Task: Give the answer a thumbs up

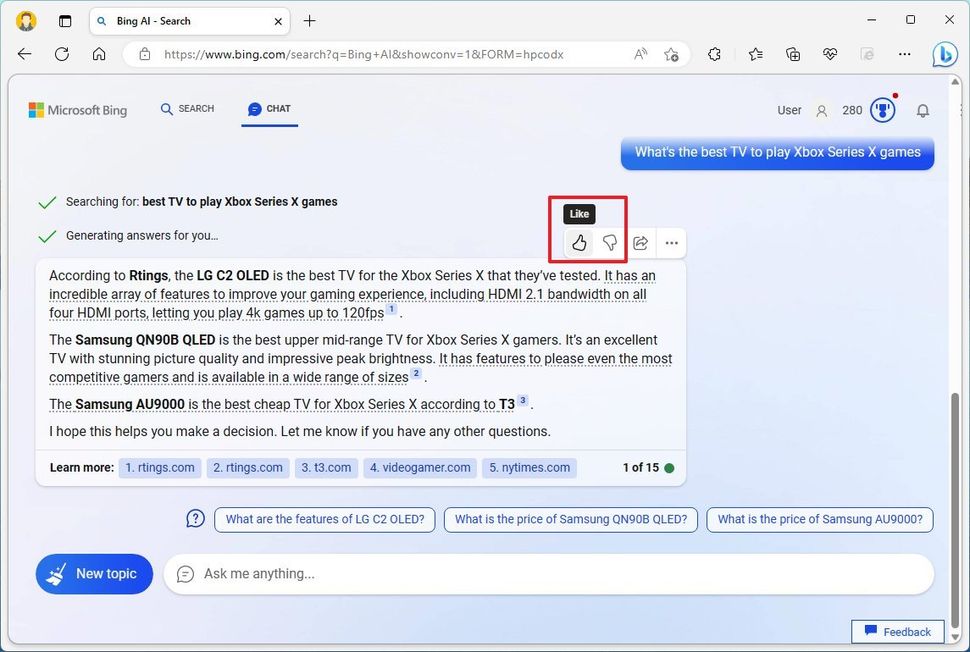Action: [x=579, y=243]
